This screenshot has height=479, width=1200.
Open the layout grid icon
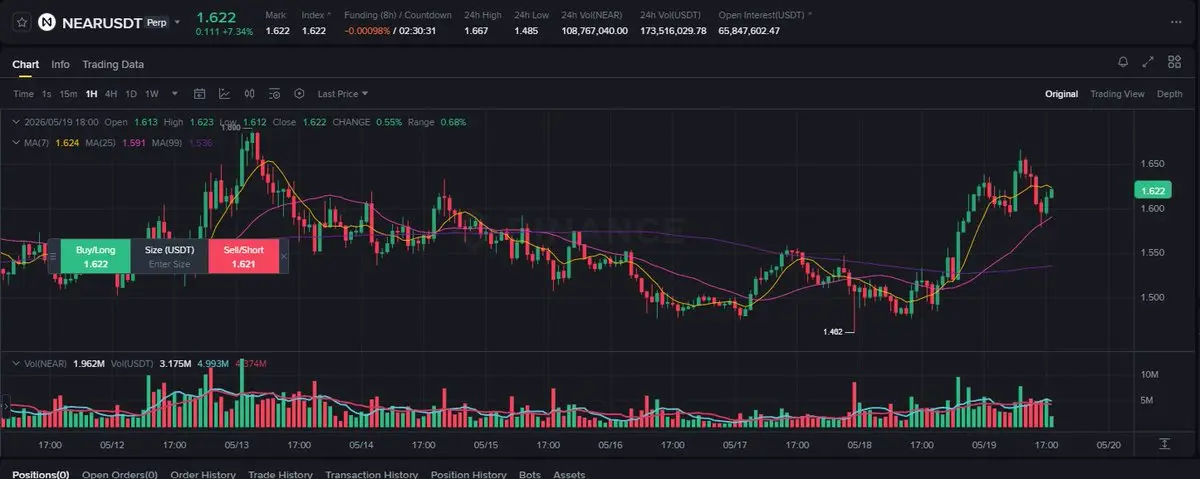coord(1174,62)
